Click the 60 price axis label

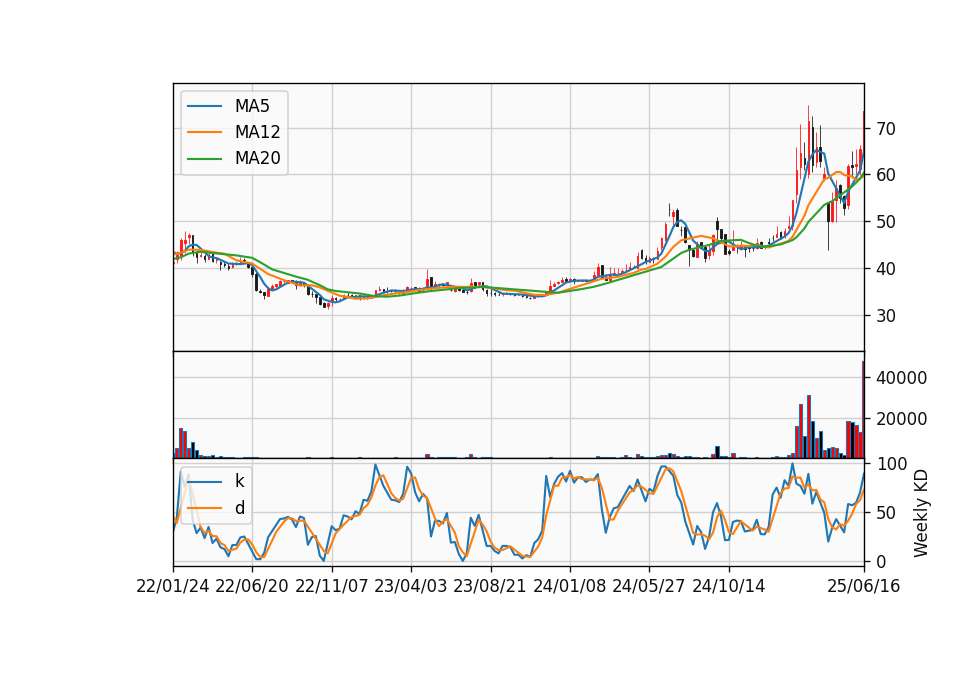point(886,175)
